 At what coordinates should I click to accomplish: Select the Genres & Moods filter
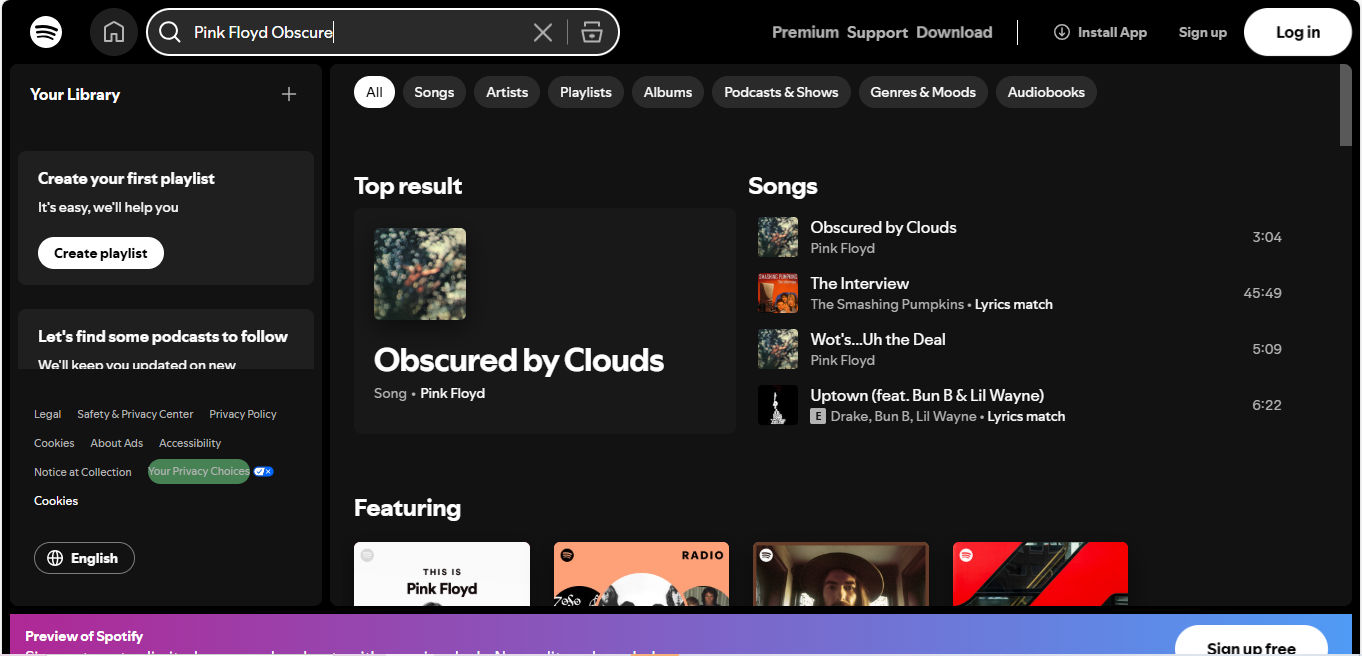pos(922,91)
